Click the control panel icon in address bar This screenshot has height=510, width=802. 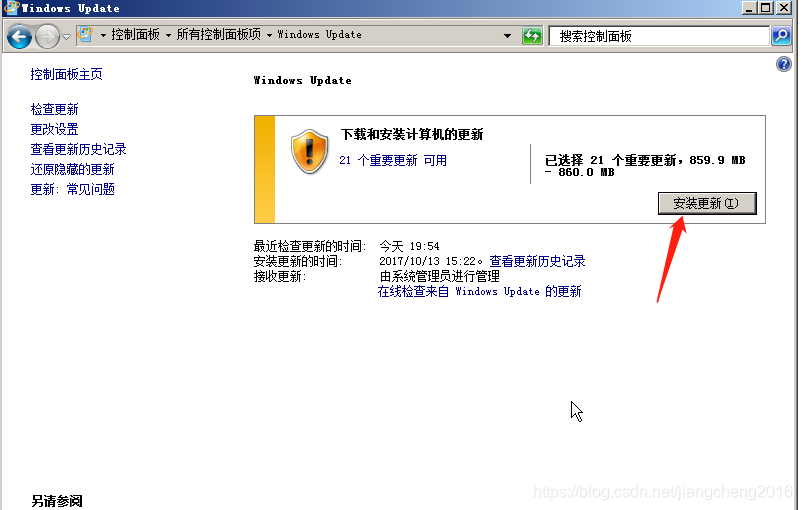pyautogui.click(x=85, y=35)
